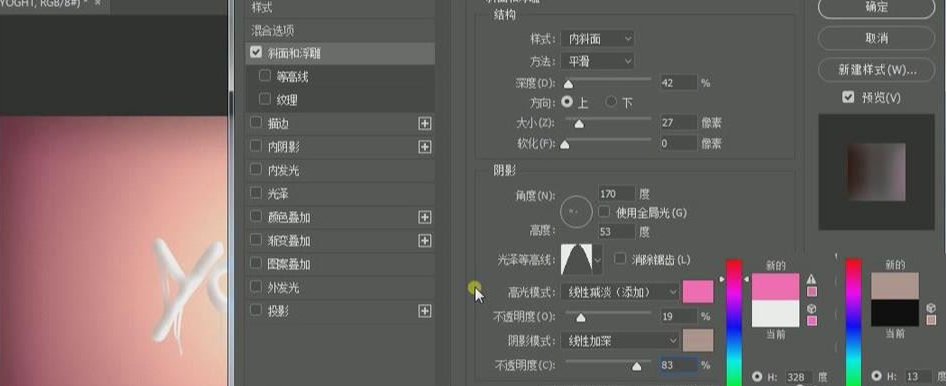Click the 大小 (Z) slider handle
This screenshot has height=386, width=947.
coord(579,124)
